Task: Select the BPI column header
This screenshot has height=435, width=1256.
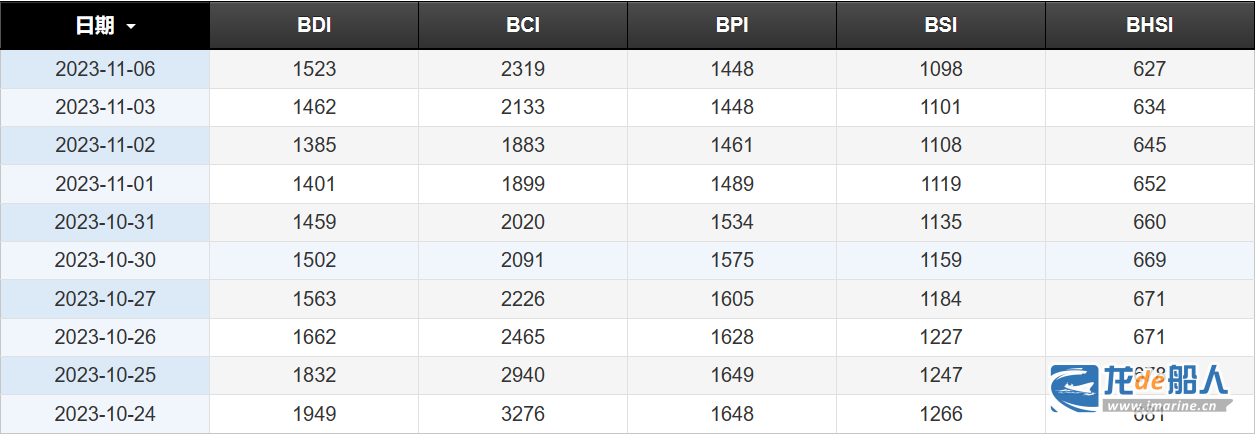Action: (732, 26)
